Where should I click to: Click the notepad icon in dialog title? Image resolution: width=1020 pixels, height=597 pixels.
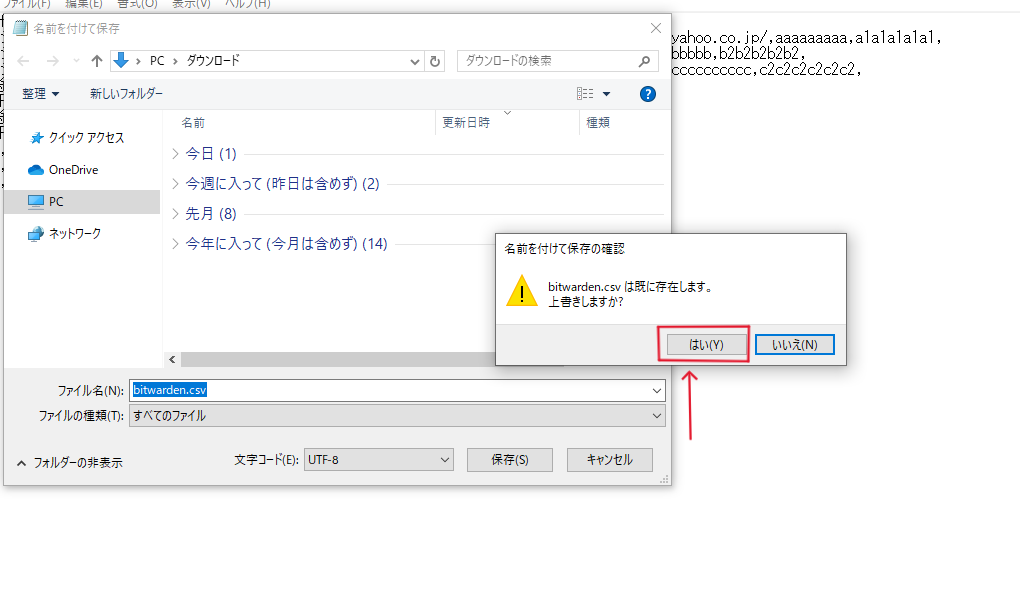click(21, 28)
